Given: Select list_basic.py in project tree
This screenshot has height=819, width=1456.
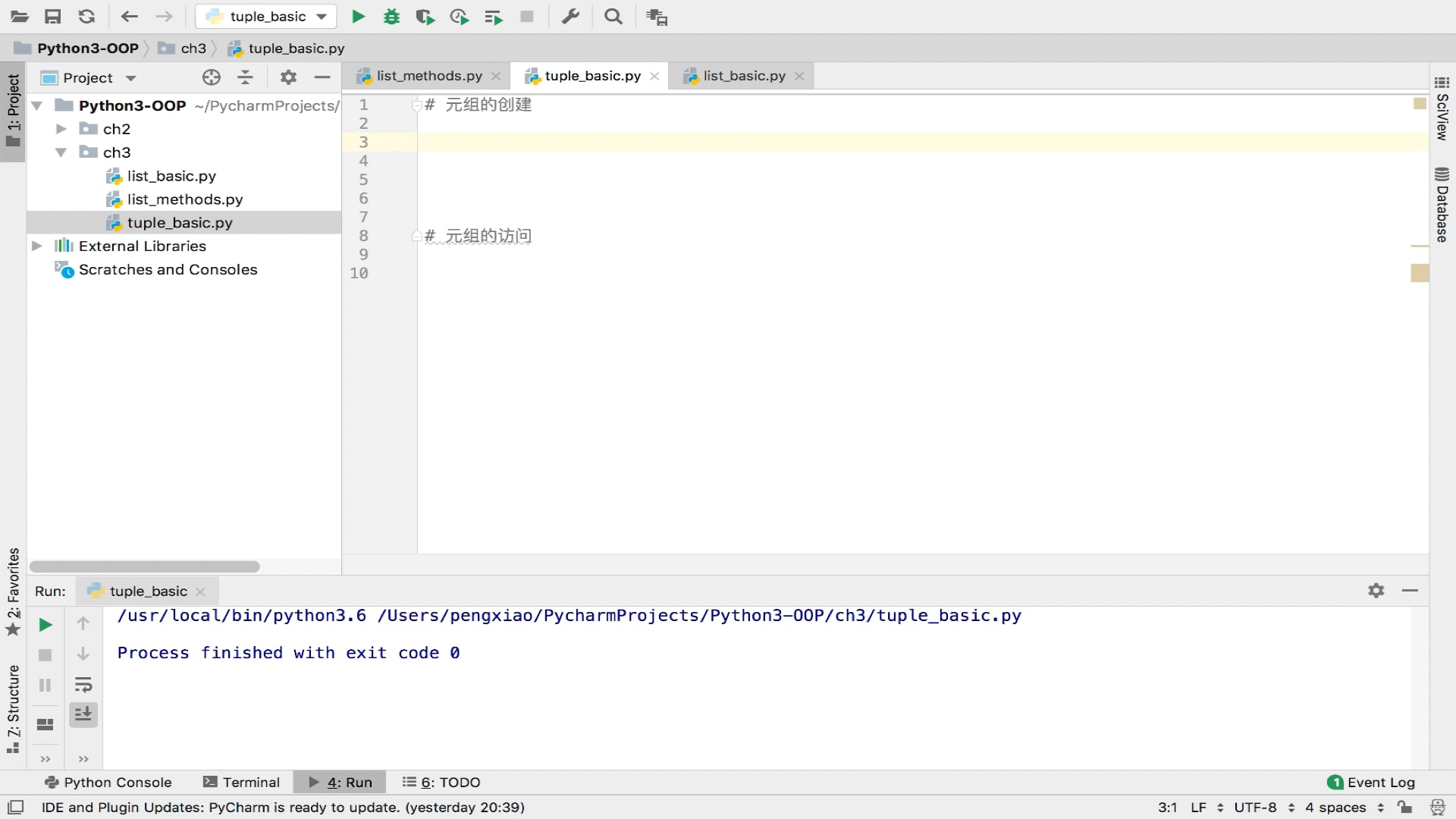Looking at the screenshot, I should (171, 176).
